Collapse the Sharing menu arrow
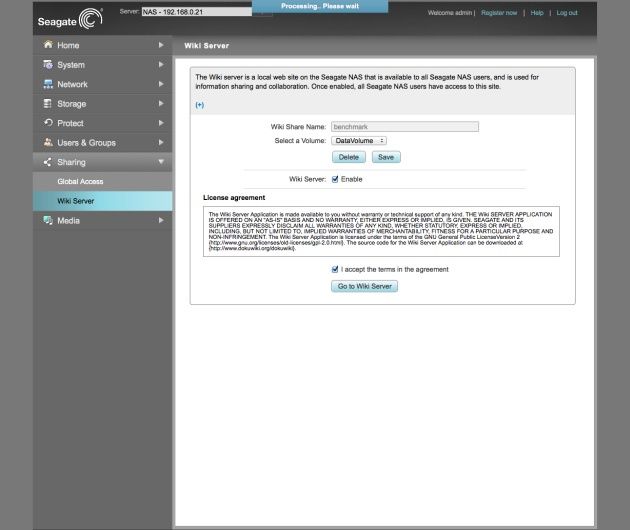630x530 pixels. [161, 162]
